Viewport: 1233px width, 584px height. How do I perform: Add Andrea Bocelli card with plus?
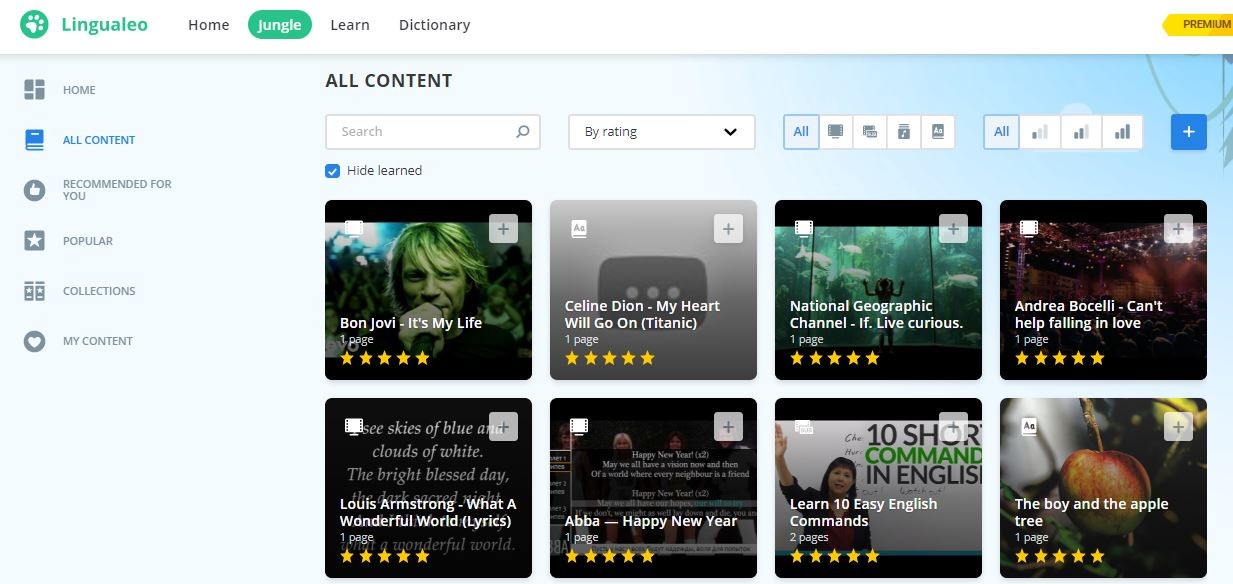(1178, 229)
